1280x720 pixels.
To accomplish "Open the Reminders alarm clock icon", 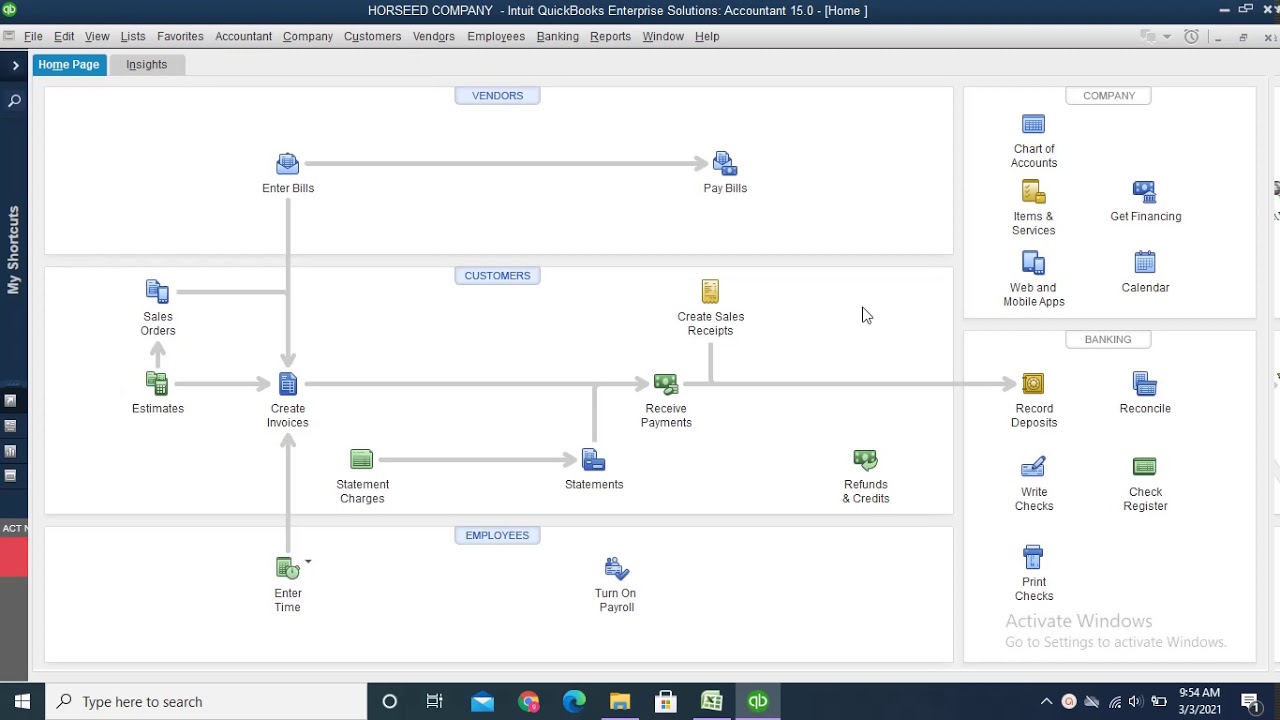I will [1191, 36].
